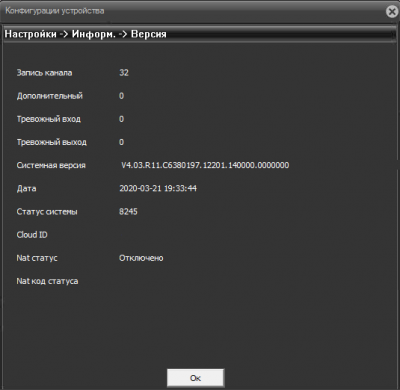The image size is (400, 390).
Task: Click the Тревожный выход value 0
Action: pos(121,142)
